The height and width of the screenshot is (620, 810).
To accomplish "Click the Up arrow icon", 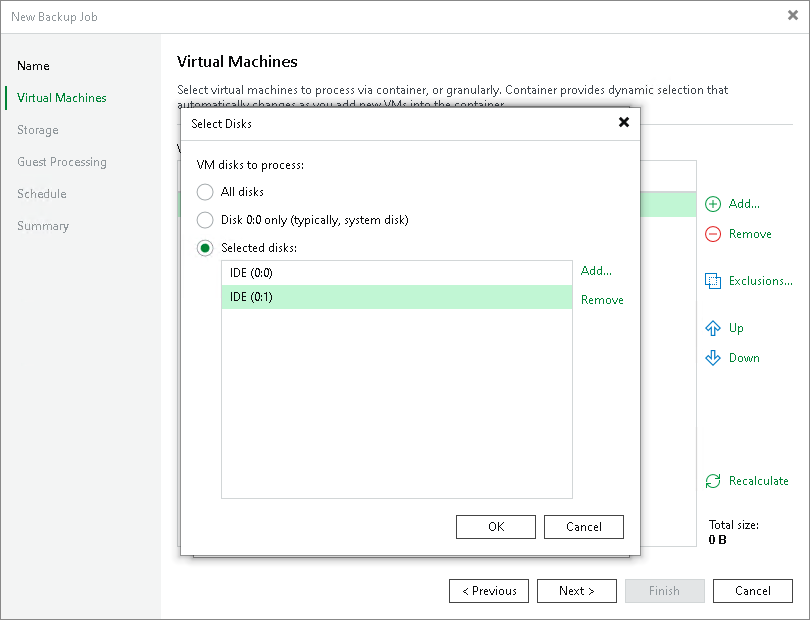I will (x=713, y=328).
